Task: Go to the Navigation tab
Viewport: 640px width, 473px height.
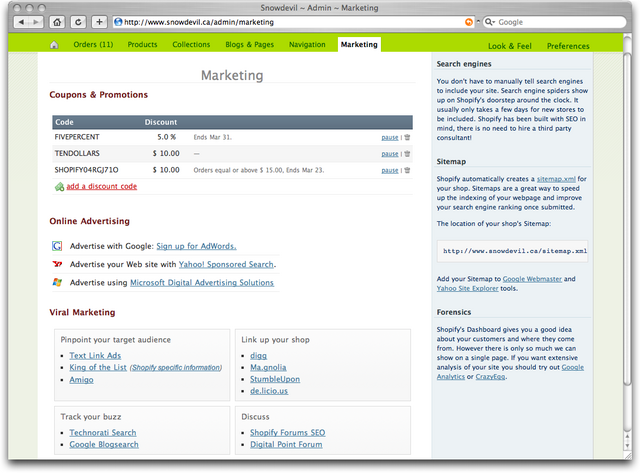Action: tap(307, 44)
